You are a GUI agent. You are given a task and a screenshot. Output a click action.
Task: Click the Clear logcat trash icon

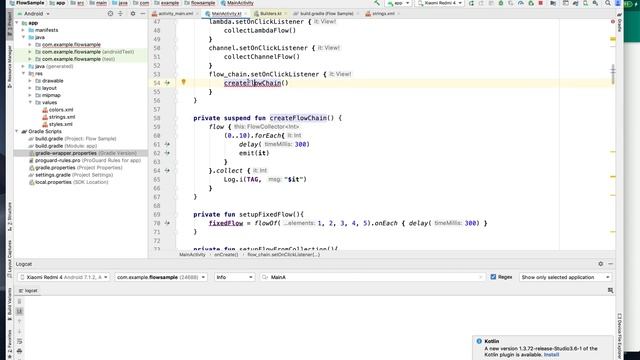(x=19, y=301)
